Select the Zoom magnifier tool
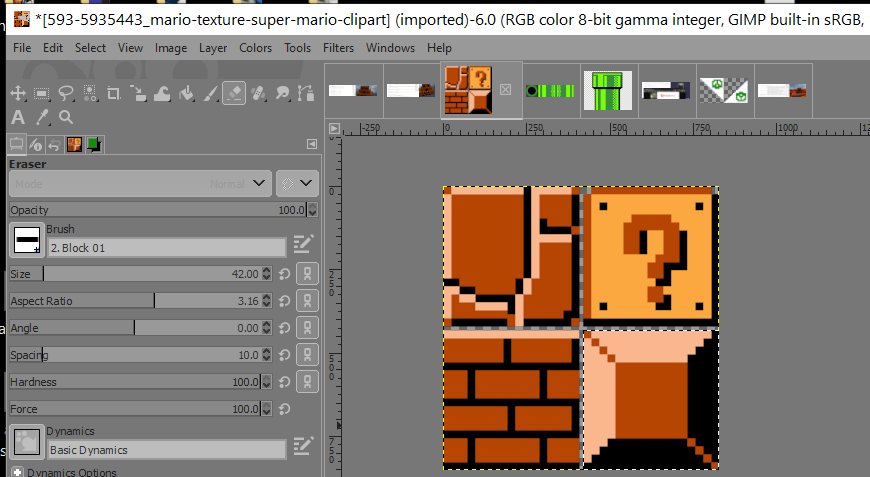 (x=65, y=117)
